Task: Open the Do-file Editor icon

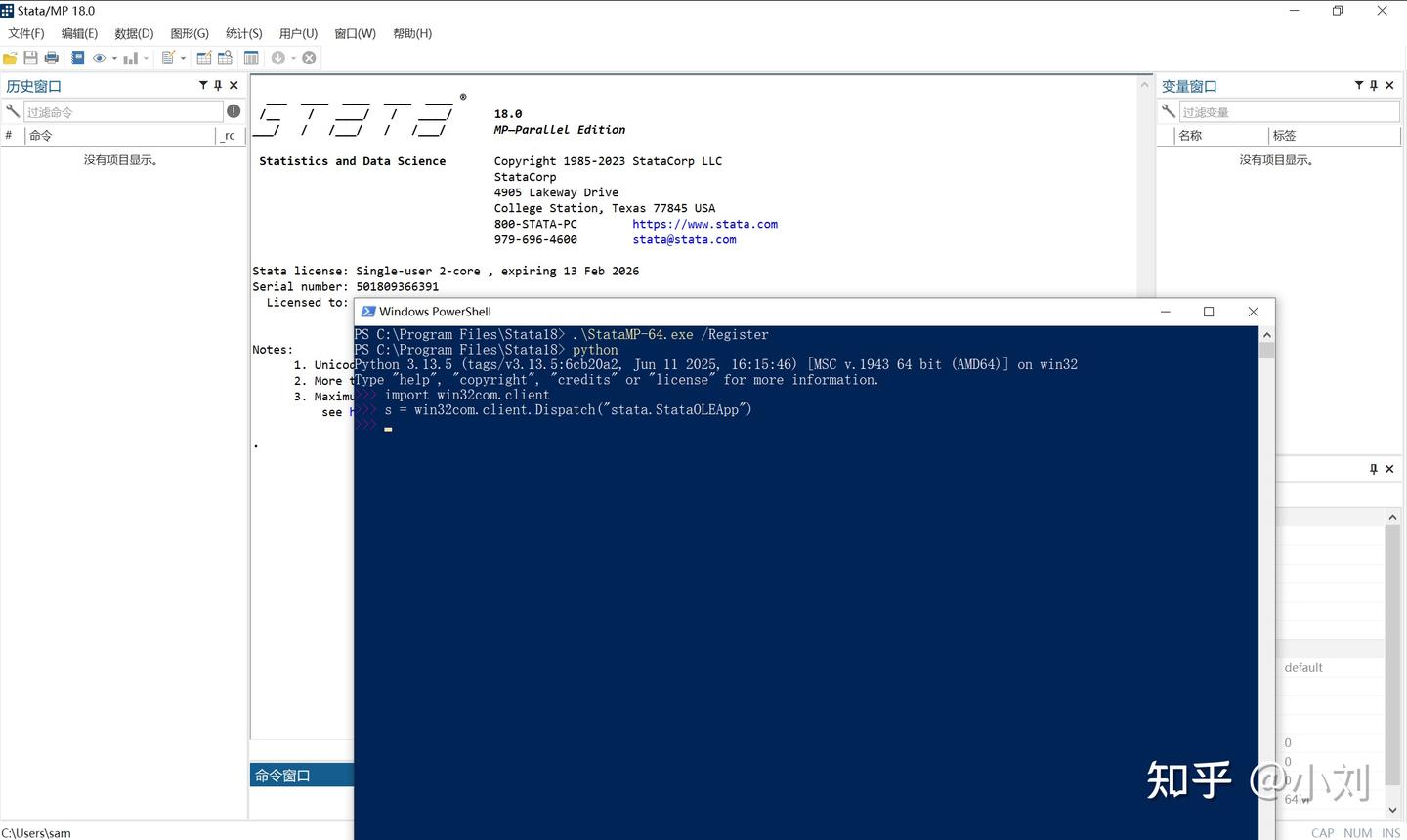Action: tap(168, 59)
